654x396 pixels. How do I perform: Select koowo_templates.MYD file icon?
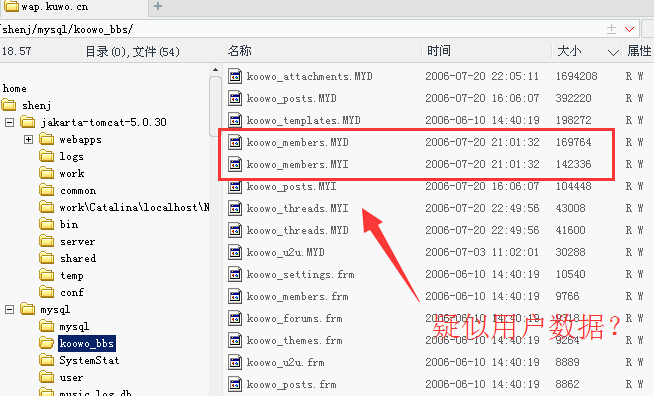(235, 120)
